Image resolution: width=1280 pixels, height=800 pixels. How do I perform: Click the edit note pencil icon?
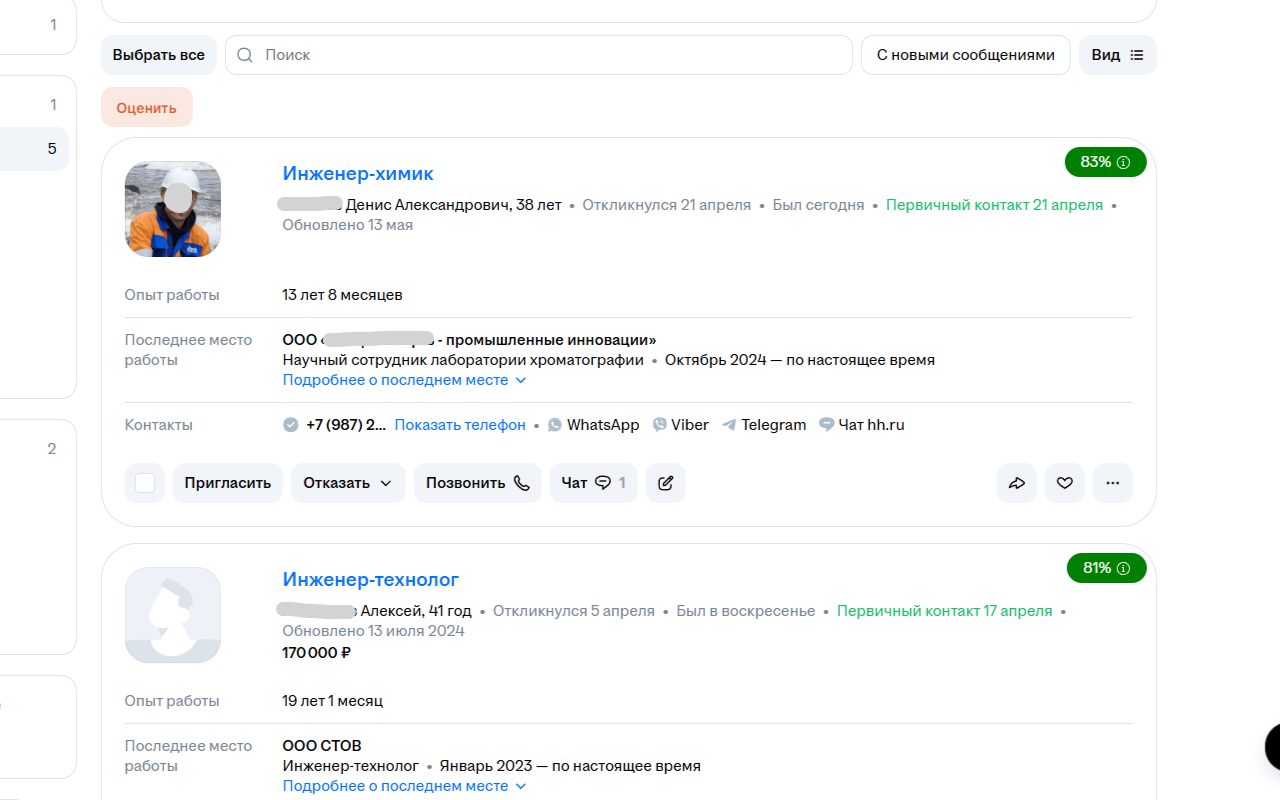coord(666,483)
